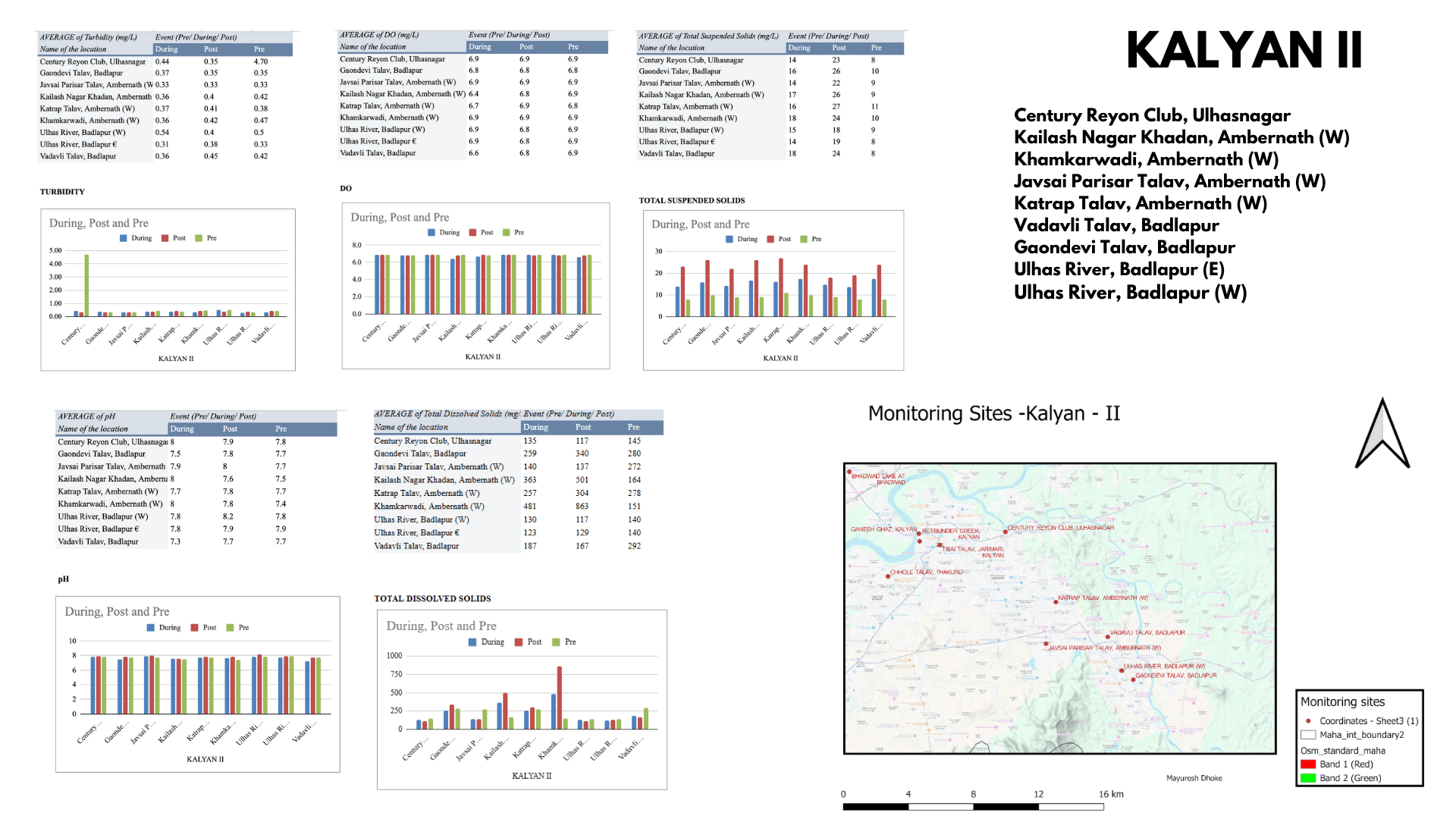
Task: Select the Band 1 (Red) legend swatch
Action: tap(1308, 764)
